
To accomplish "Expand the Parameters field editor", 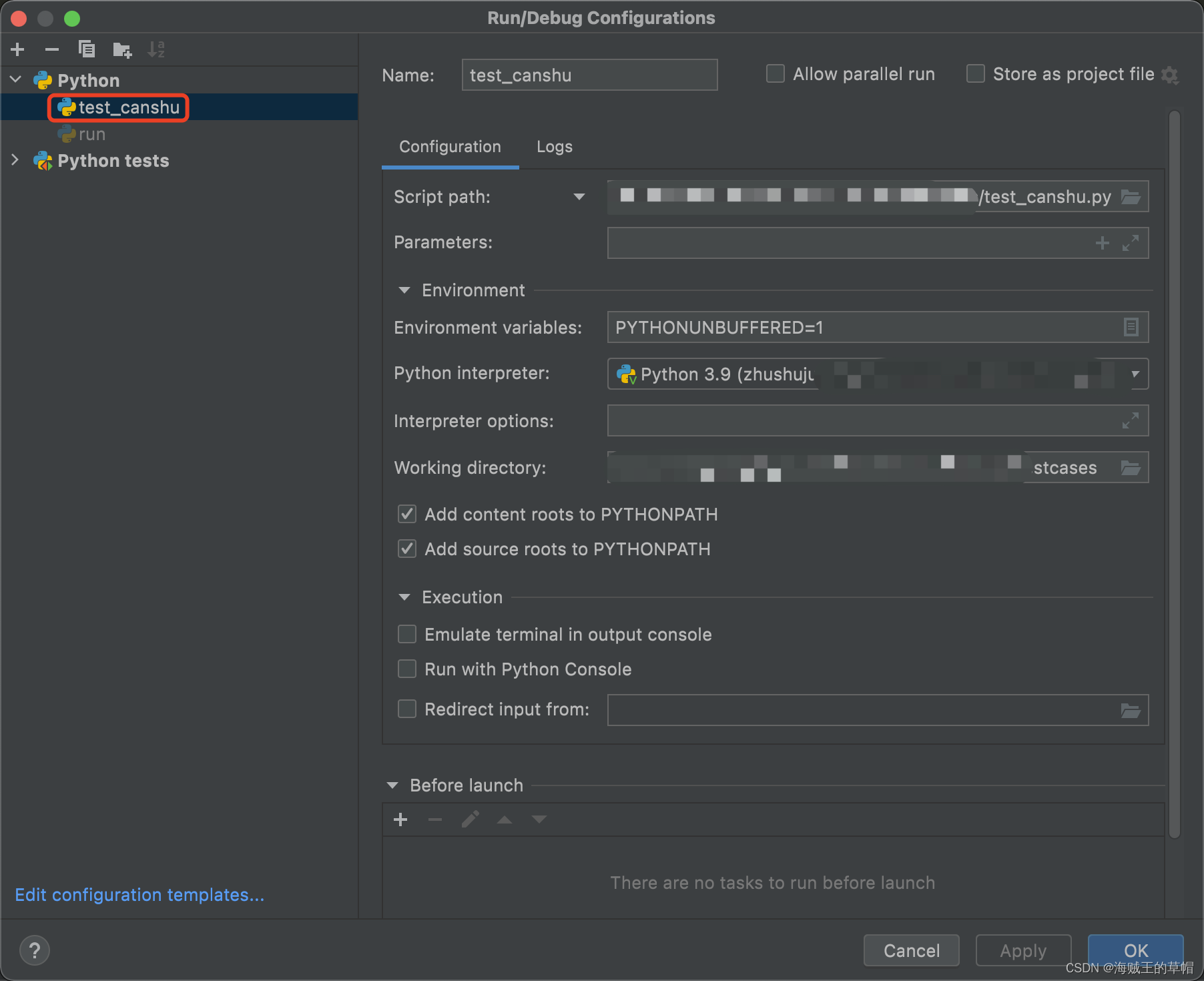I will [1131, 243].
